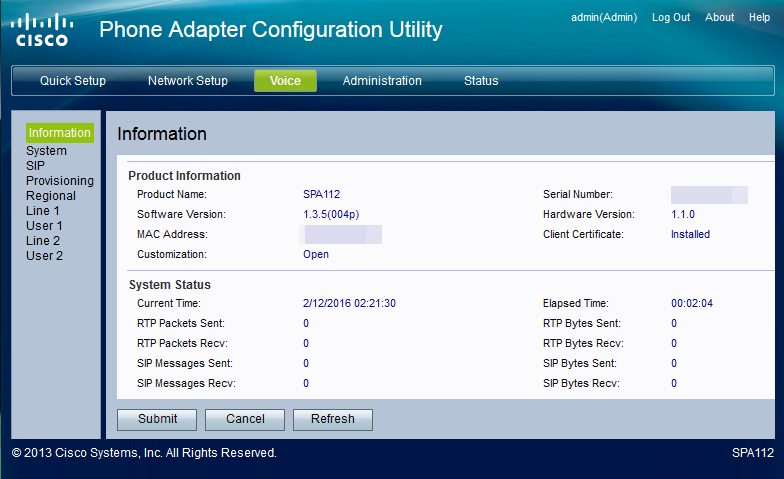
Task: Click software version 1.3.5(004p)
Action: pyautogui.click(x=331, y=214)
